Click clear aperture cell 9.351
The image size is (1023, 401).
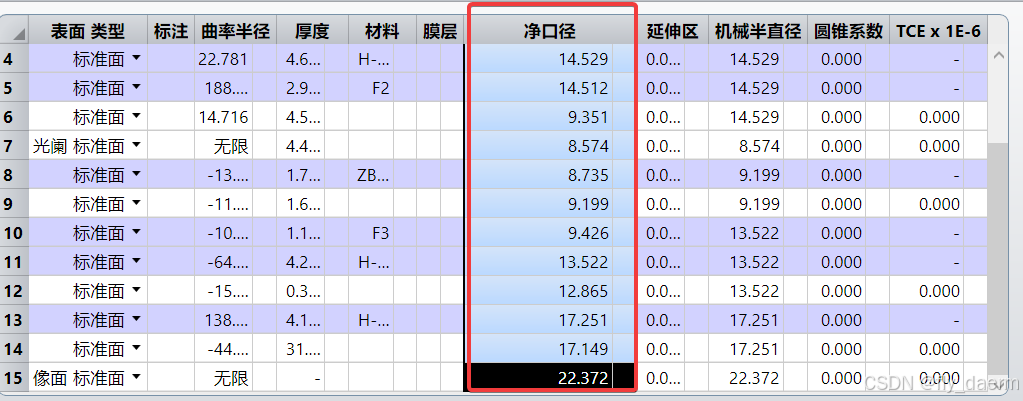pos(542,117)
